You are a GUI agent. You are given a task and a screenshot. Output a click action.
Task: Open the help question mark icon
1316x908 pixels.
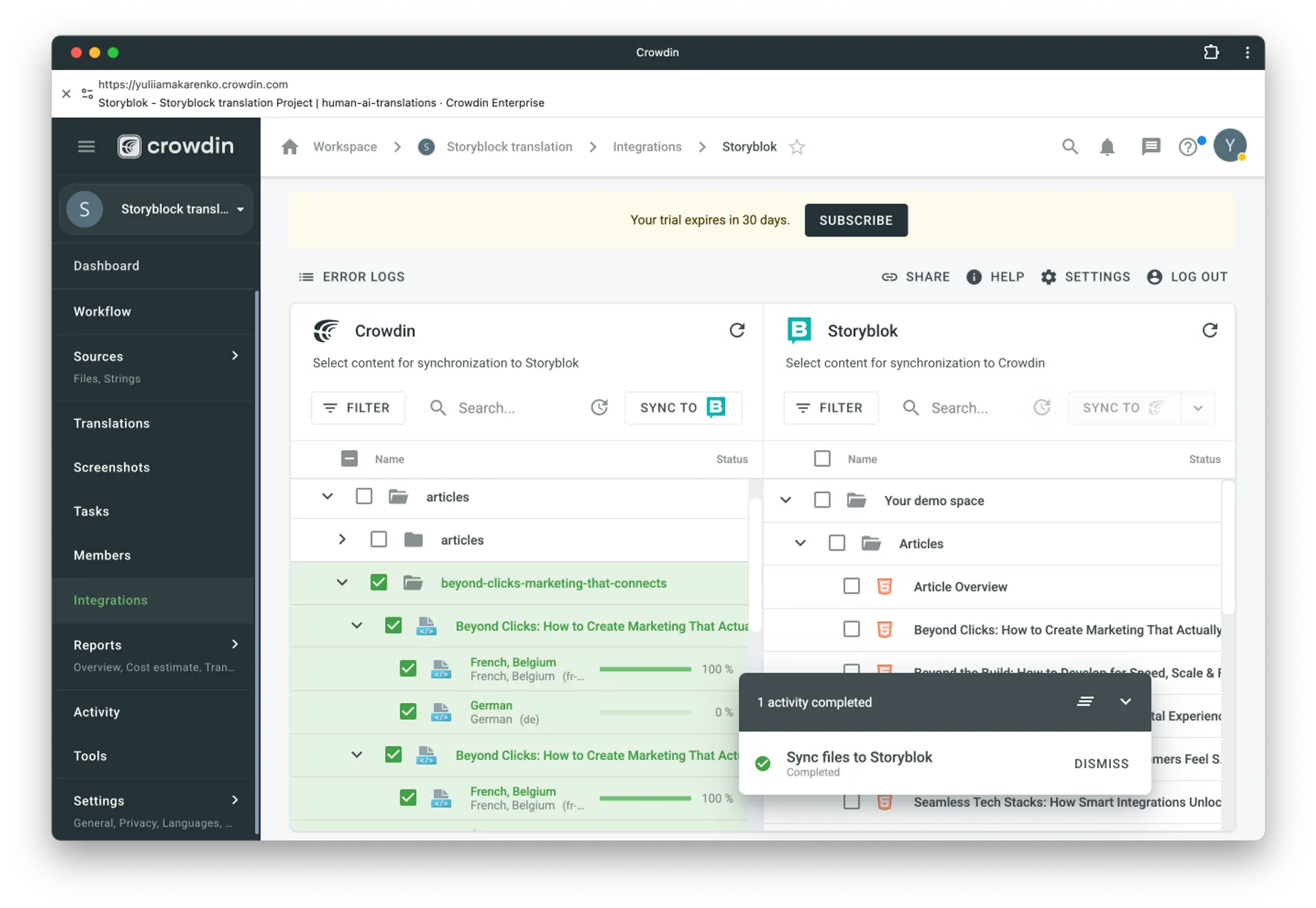pos(1188,147)
